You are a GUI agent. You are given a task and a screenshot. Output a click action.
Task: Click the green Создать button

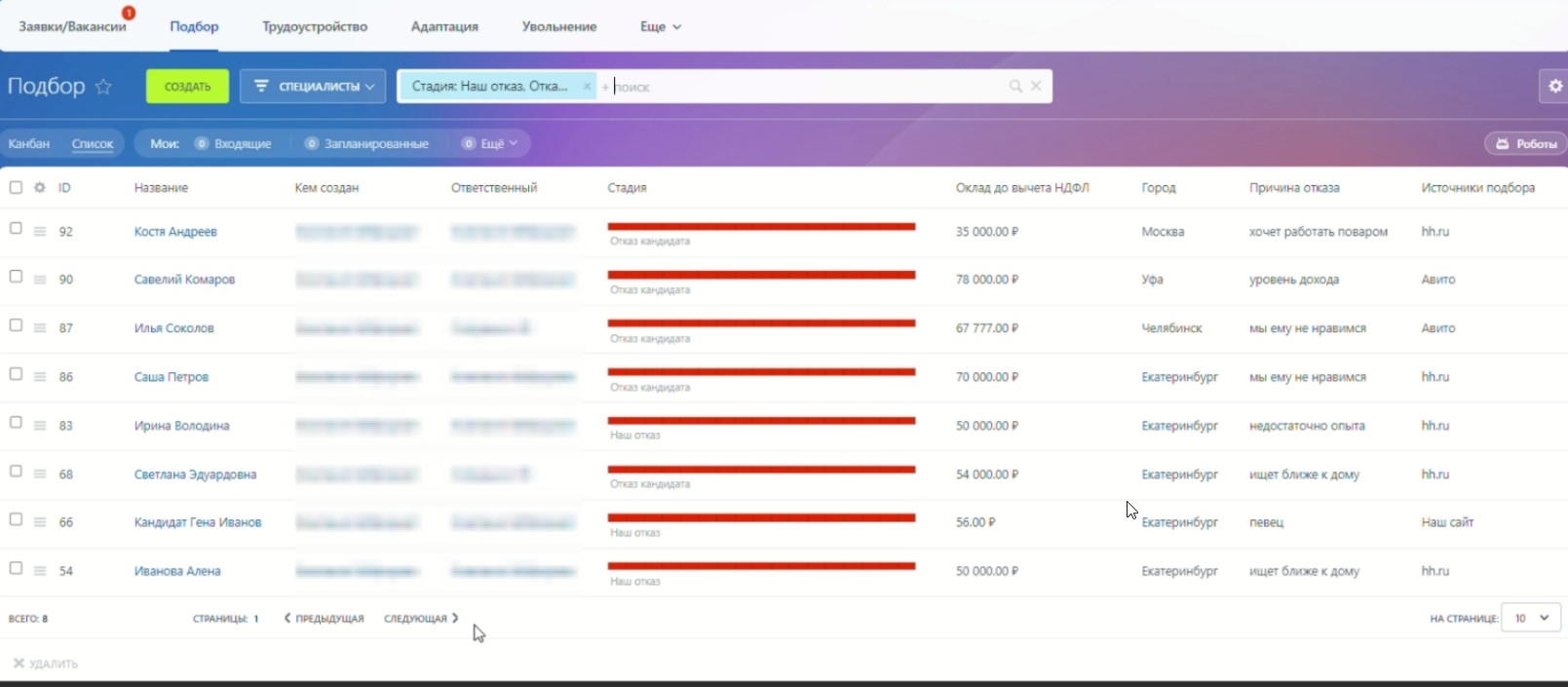tap(187, 87)
